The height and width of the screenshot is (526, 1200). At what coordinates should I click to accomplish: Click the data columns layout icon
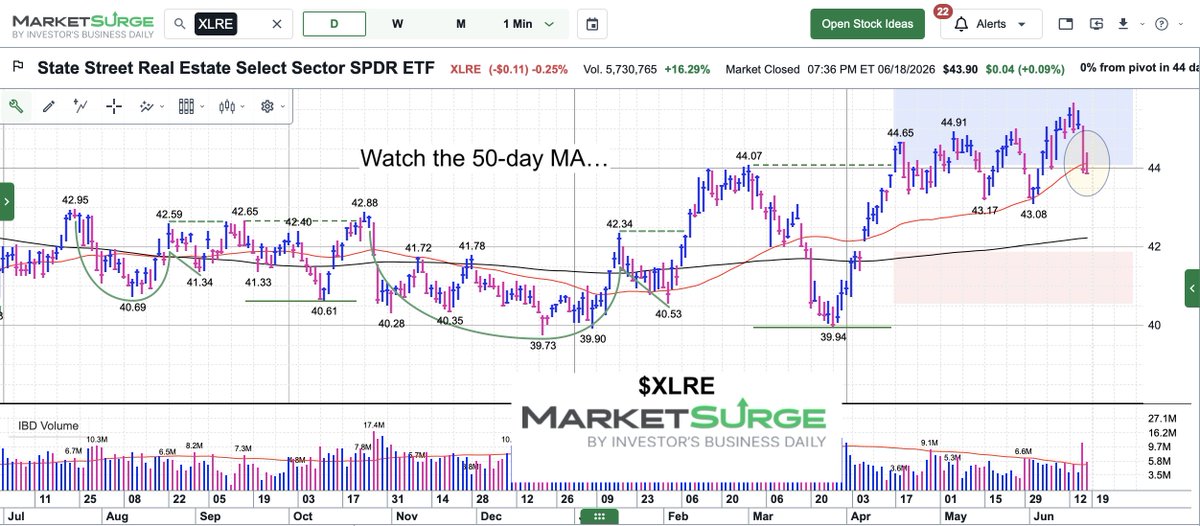187,106
